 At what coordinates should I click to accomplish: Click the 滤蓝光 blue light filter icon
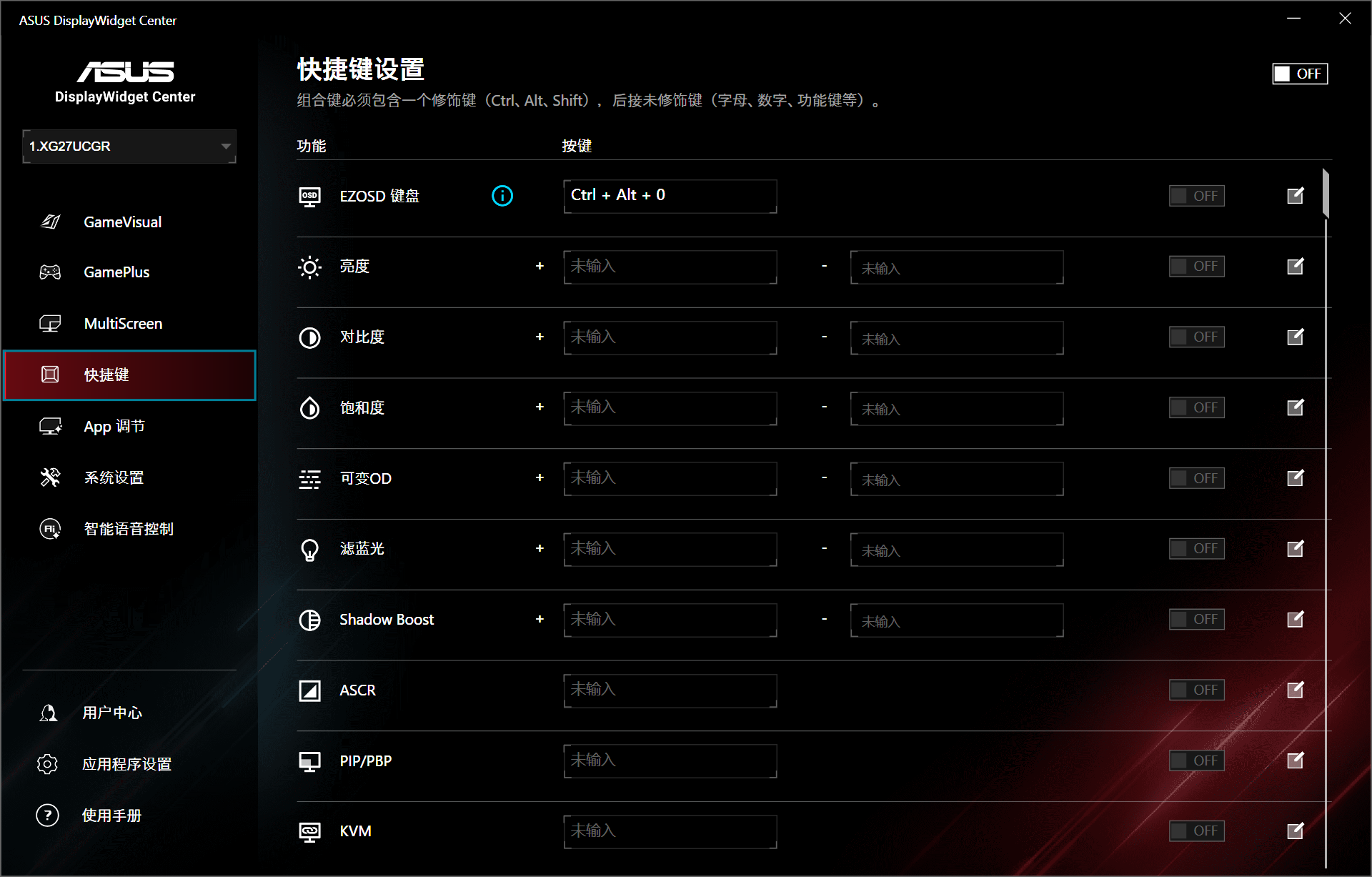click(x=309, y=549)
